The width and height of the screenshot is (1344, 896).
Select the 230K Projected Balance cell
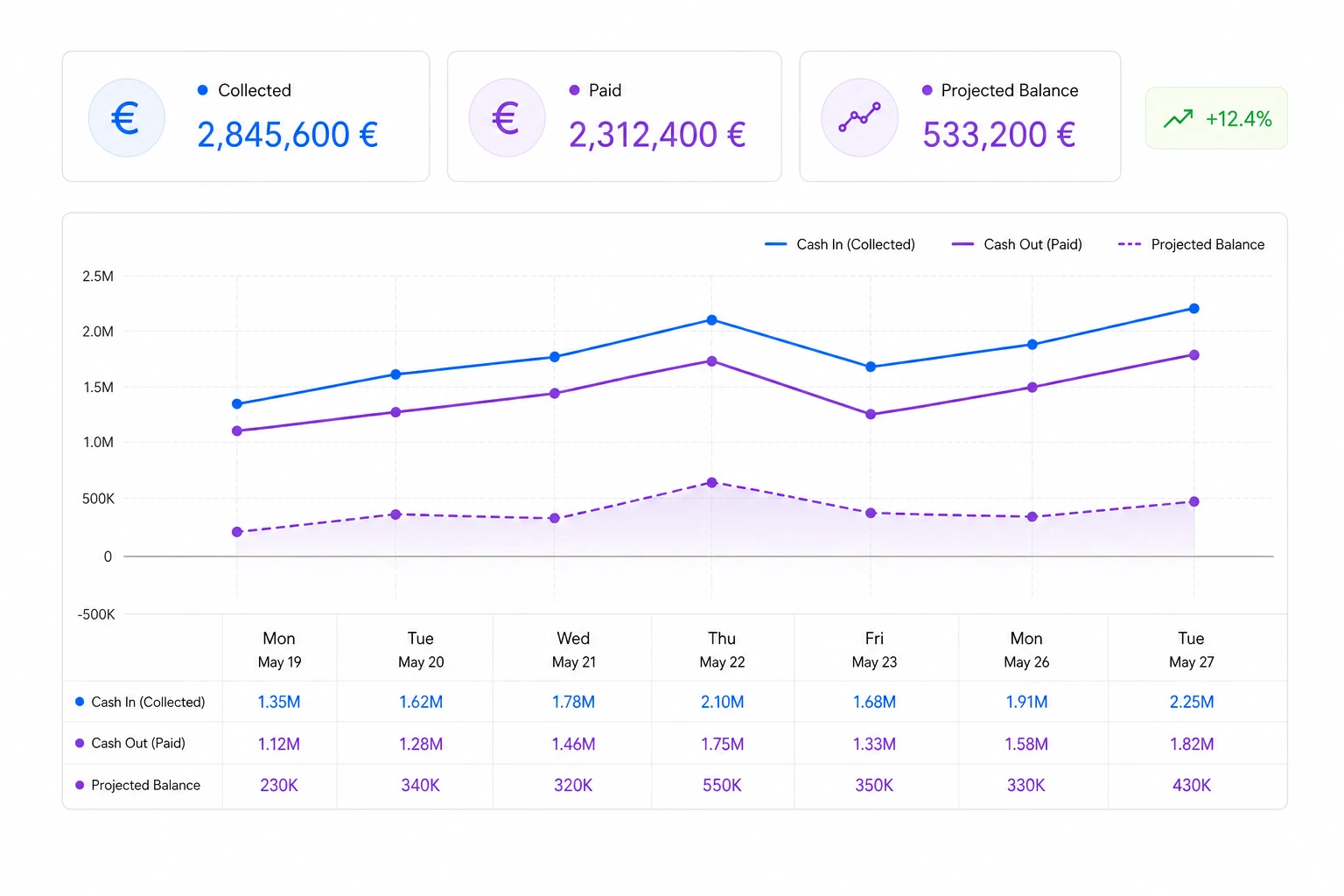(x=279, y=786)
